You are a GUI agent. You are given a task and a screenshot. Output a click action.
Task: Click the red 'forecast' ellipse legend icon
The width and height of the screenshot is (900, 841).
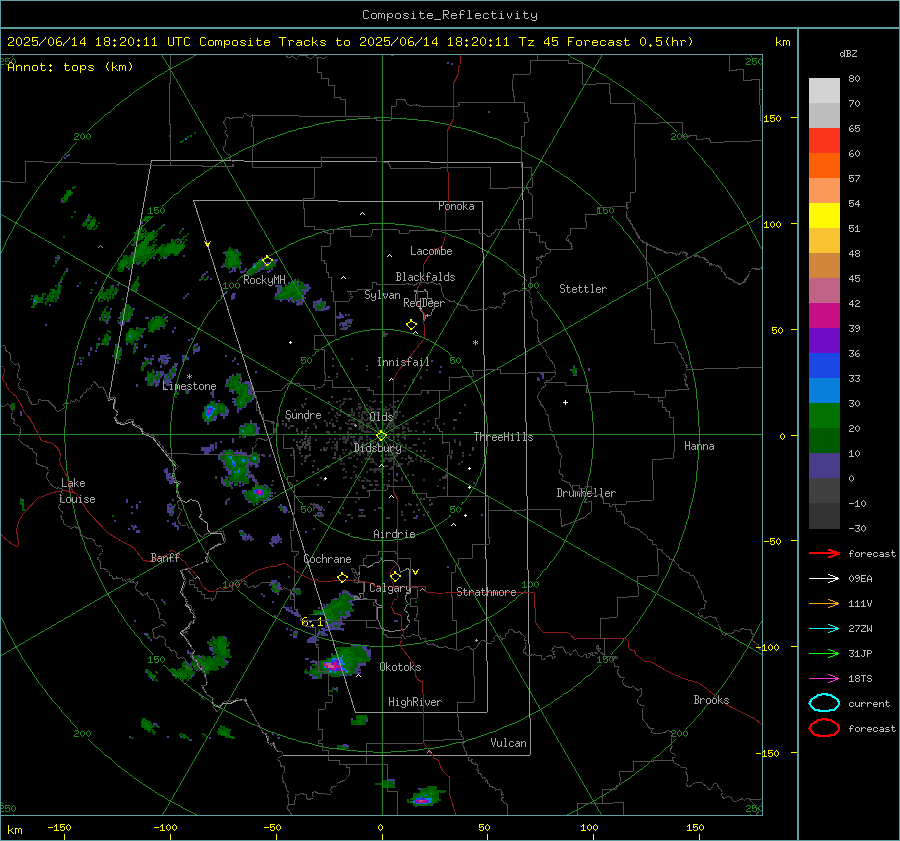tap(824, 728)
